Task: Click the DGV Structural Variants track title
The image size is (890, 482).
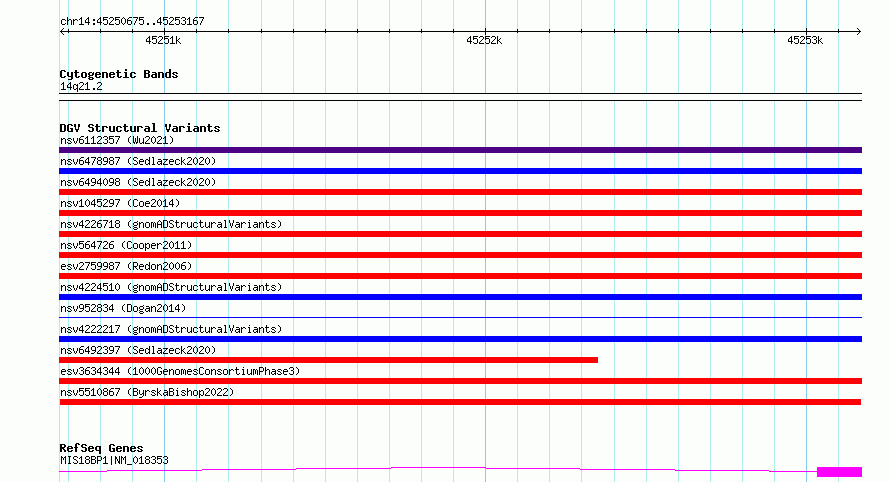Action: (x=140, y=128)
